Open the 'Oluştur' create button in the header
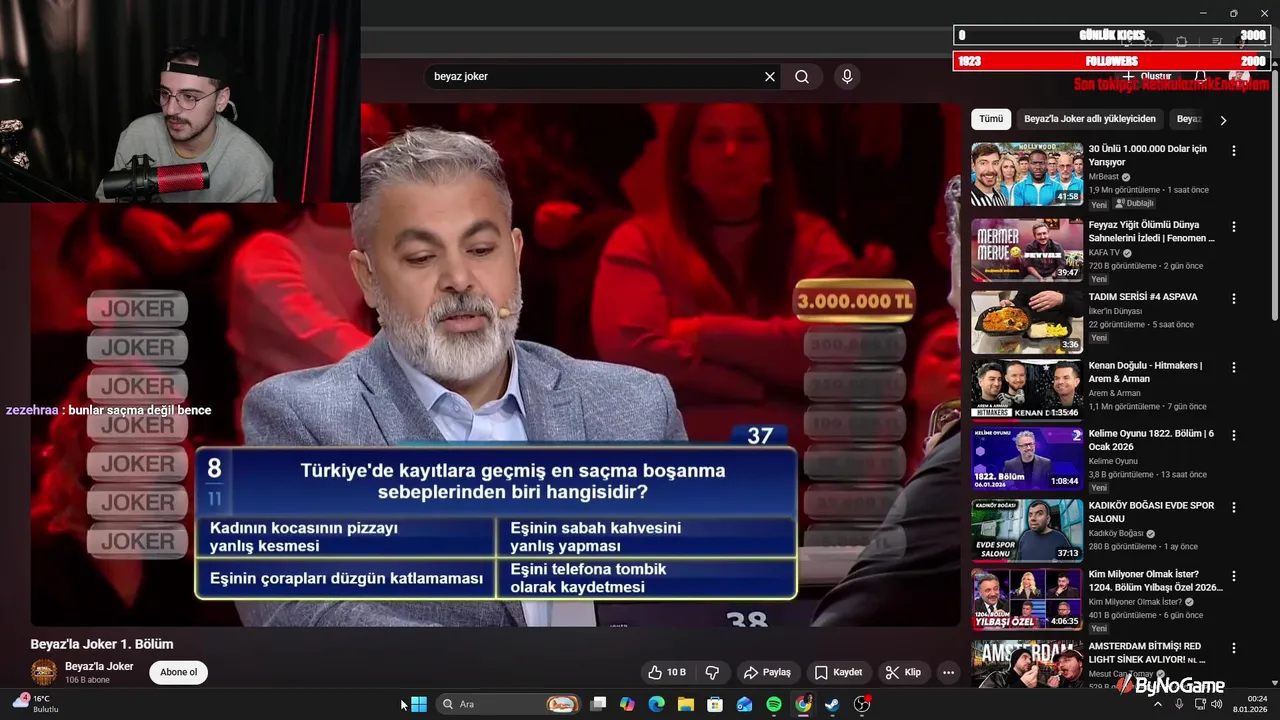This screenshot has width=1280, height=720. tap(1147, 77)
